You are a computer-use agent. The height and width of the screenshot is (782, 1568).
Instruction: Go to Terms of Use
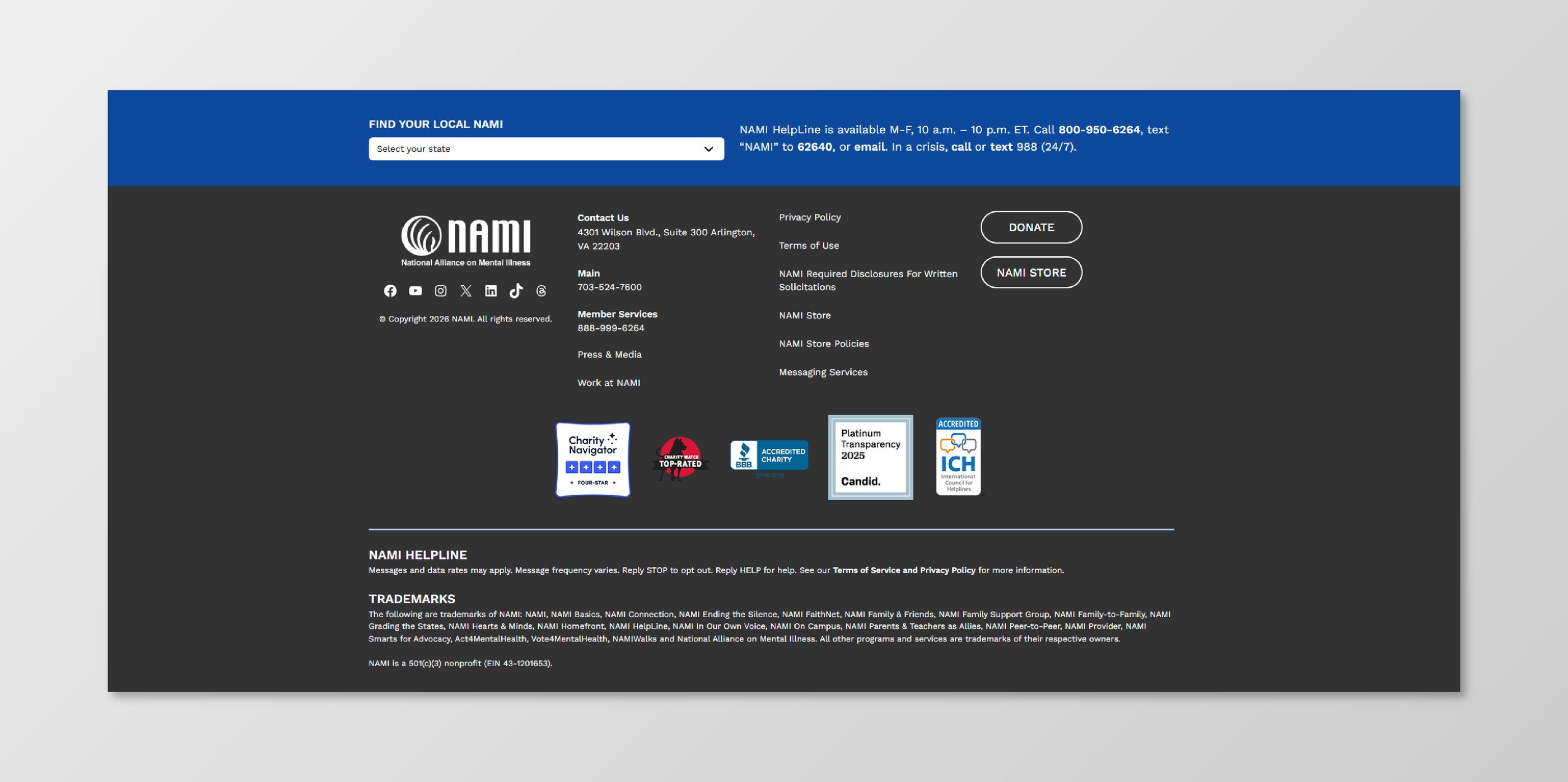[x=808, y=245]
